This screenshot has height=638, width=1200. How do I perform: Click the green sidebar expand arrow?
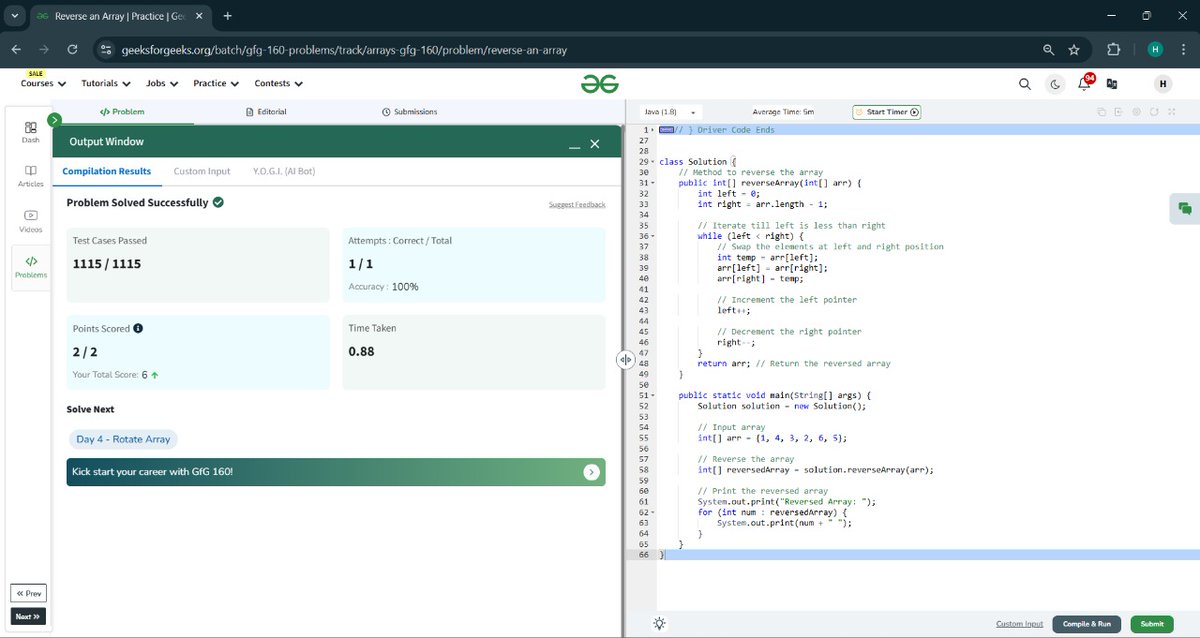(54, 119)
